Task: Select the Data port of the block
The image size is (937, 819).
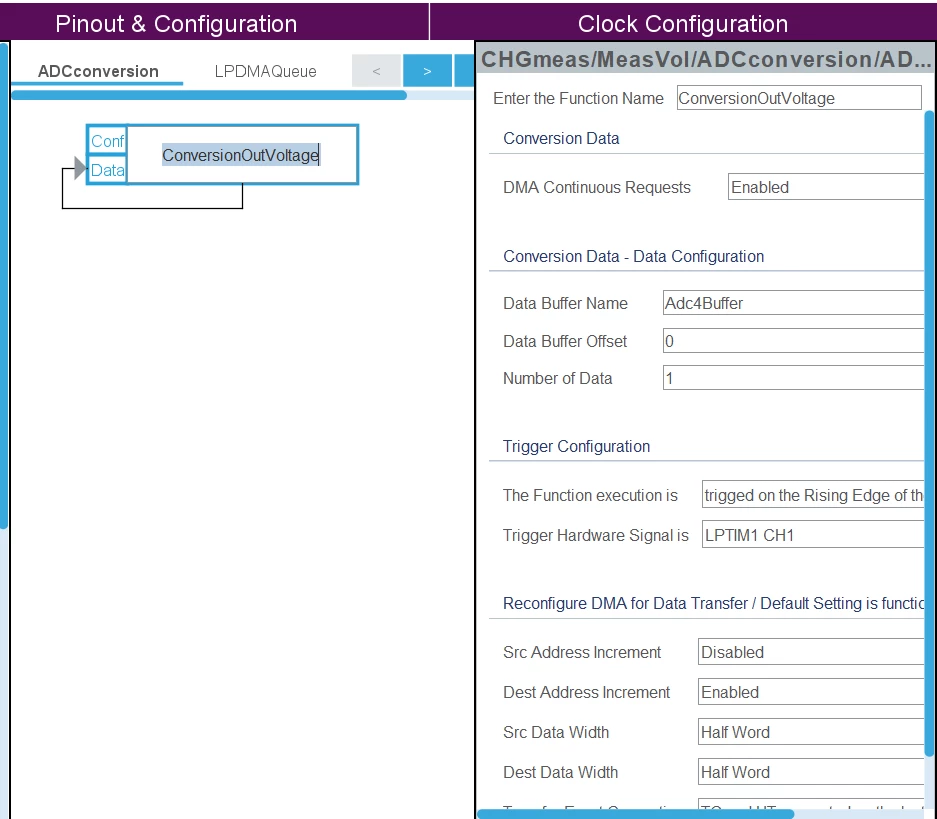Action: click(108, 170)
